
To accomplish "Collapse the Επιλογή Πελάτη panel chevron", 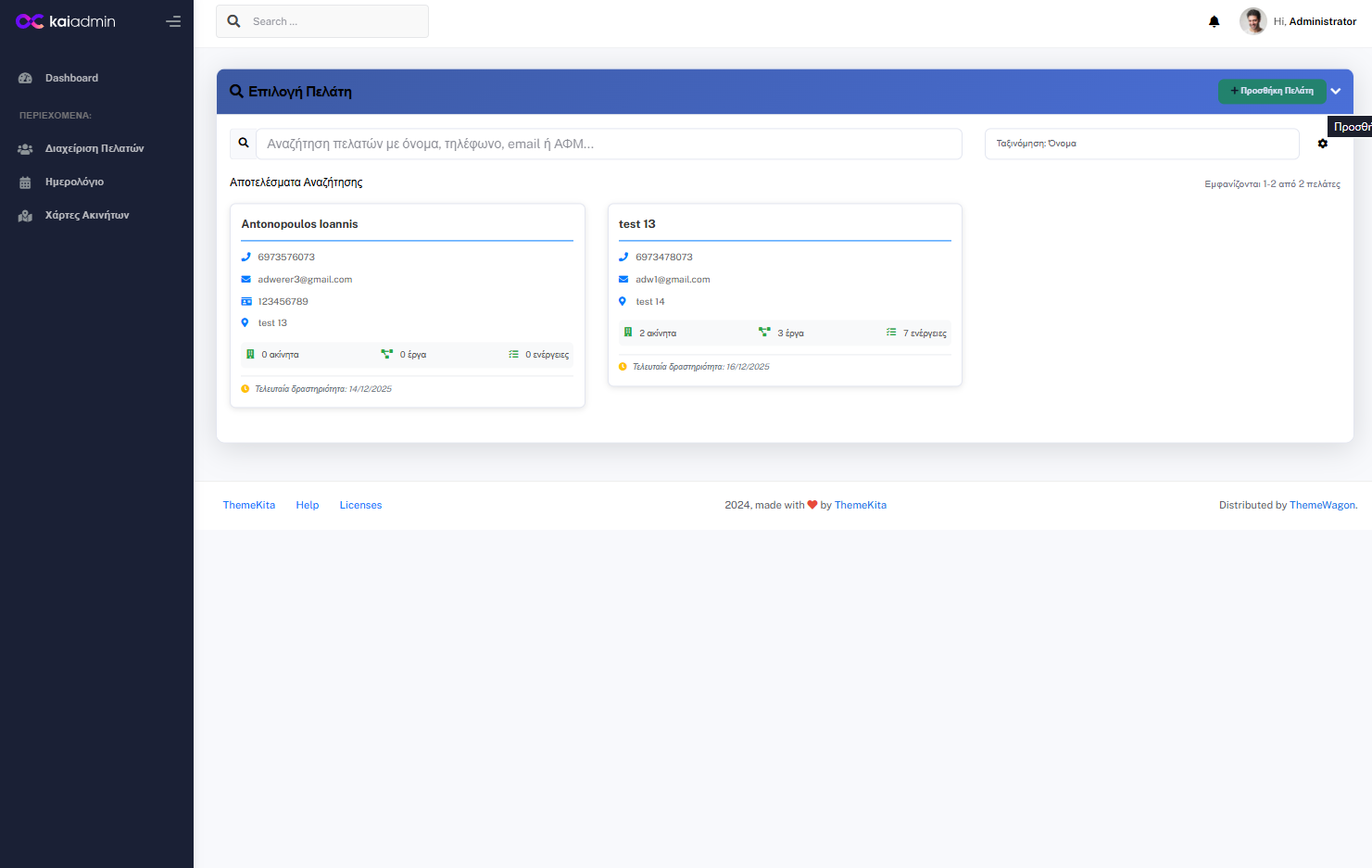I will [1336, 91].
